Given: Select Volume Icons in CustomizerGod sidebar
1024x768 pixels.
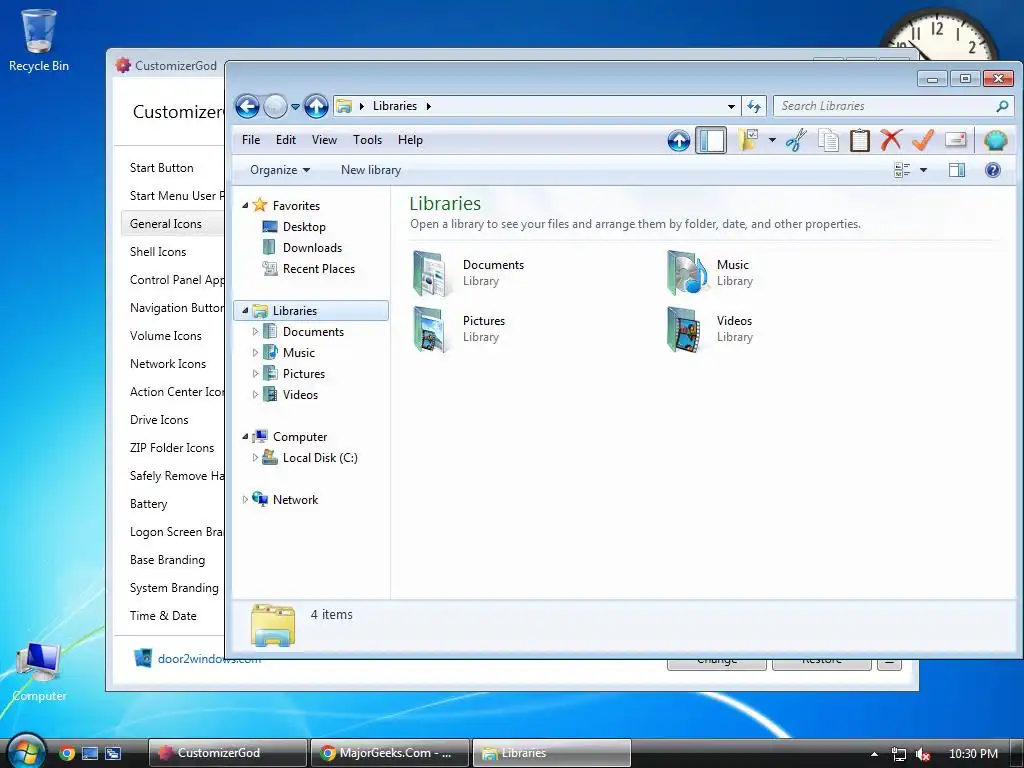Looking at the screenshot, I should pyautogui.click(x=166, y=336).
